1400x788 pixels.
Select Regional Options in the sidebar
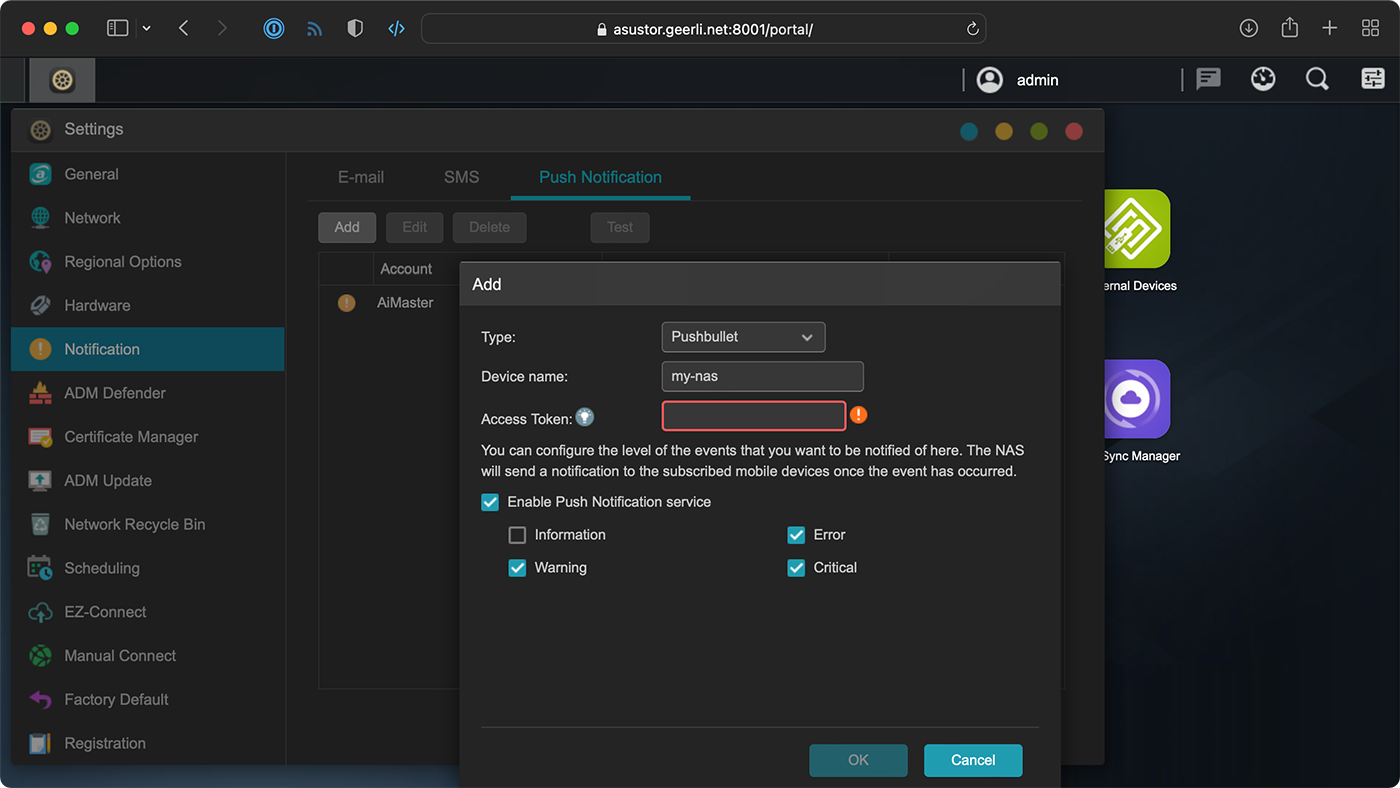(147, 262)
